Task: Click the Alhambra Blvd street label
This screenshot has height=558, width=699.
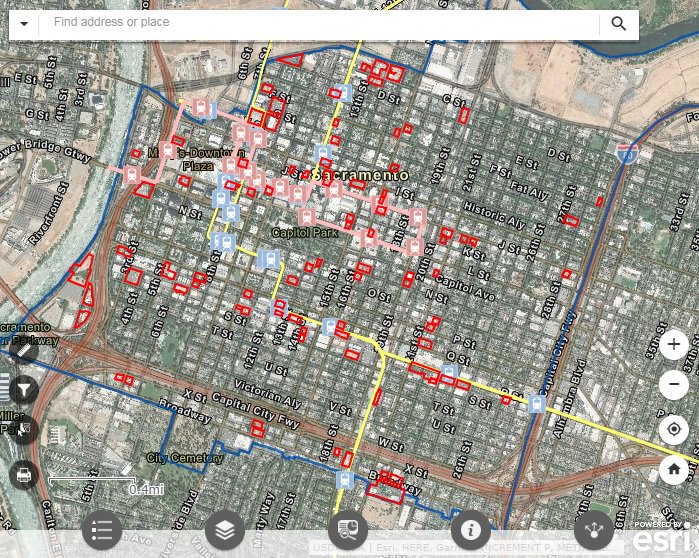Action: pos(568,399)
